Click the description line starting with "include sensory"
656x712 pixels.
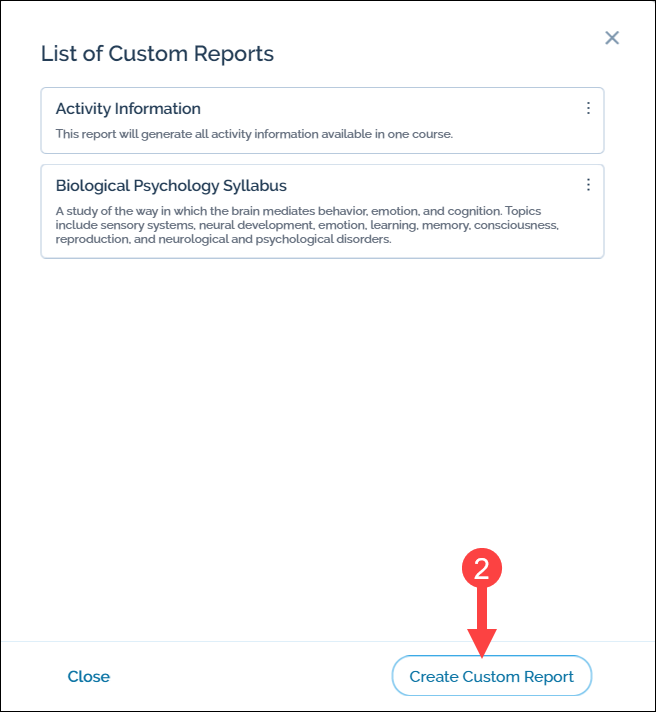point(306,225)
